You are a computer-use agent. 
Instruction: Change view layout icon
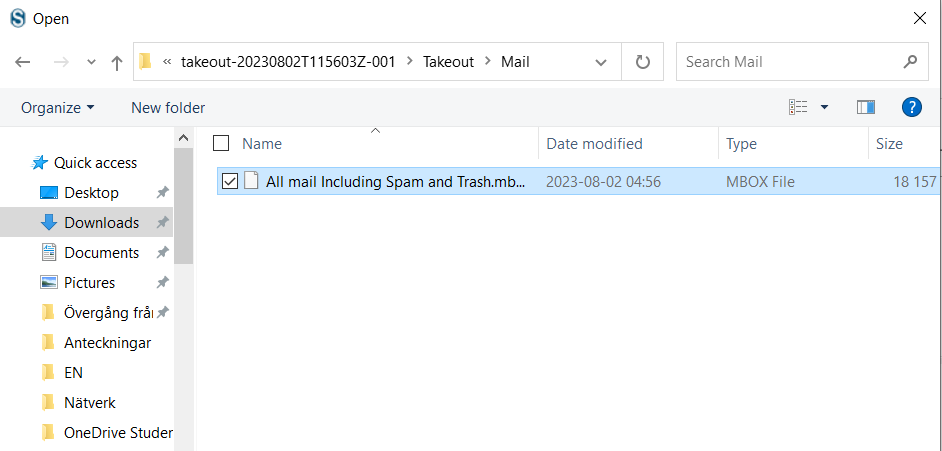coord(798,107)
